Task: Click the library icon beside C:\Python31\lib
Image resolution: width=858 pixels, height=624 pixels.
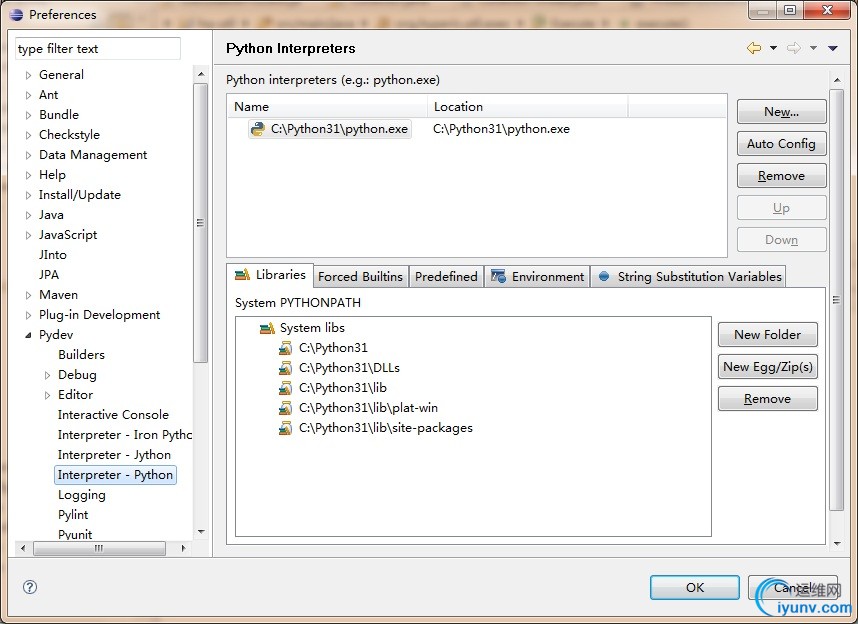Action: (285, 388)
